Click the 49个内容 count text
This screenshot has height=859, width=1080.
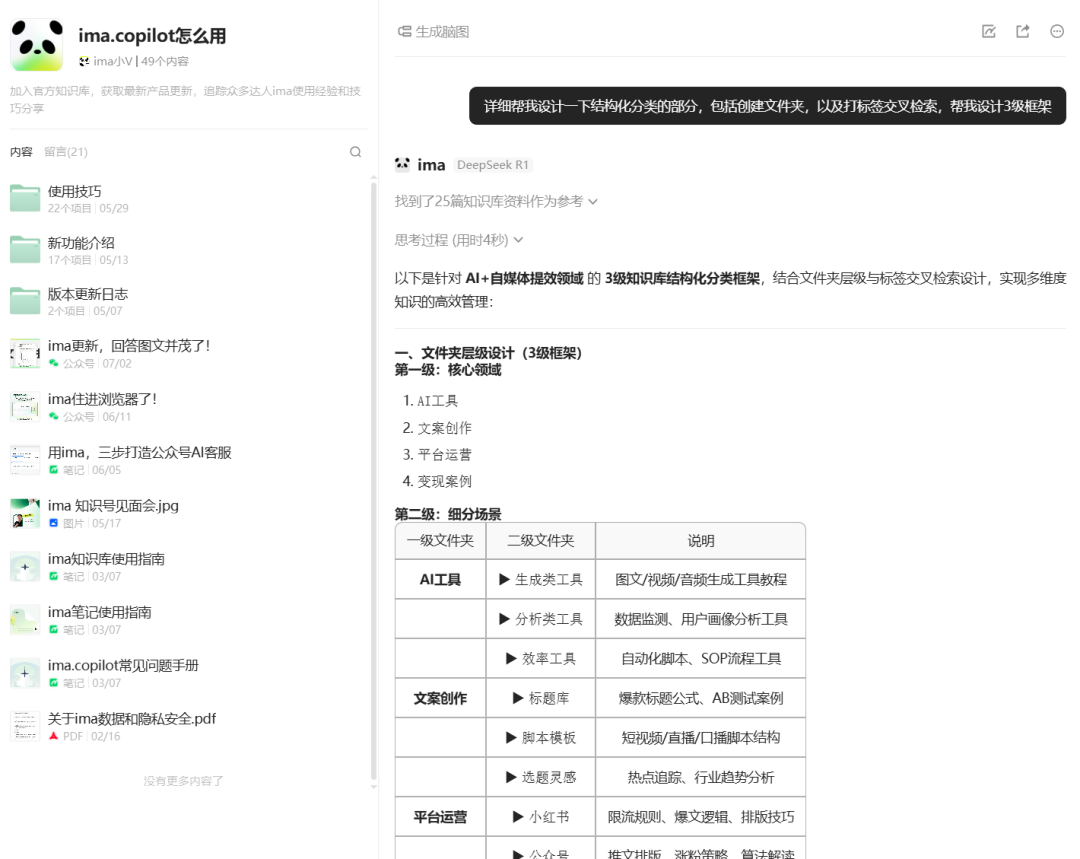point(165,61)
